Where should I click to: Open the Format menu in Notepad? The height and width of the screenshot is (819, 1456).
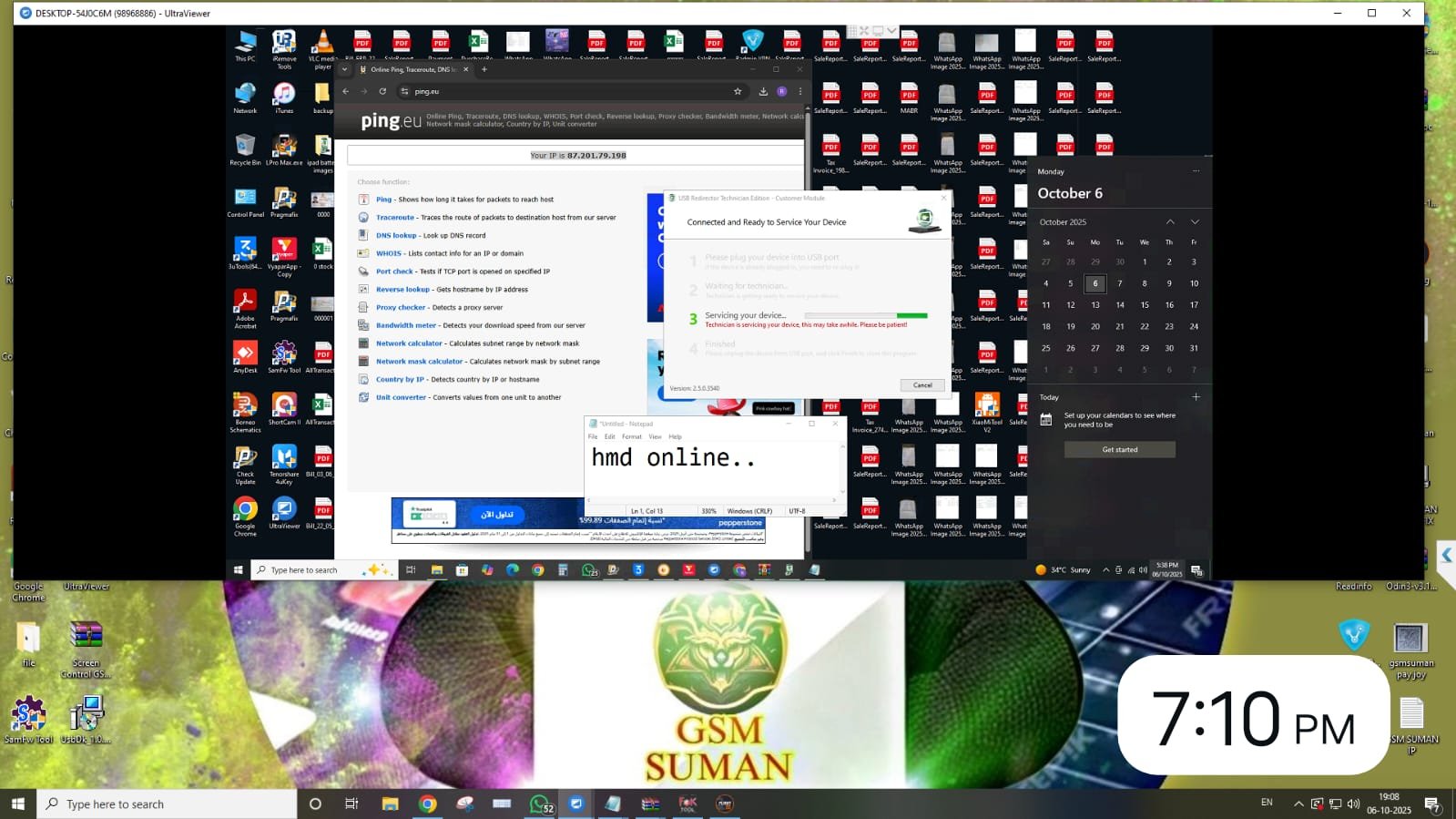coord(631,436)
